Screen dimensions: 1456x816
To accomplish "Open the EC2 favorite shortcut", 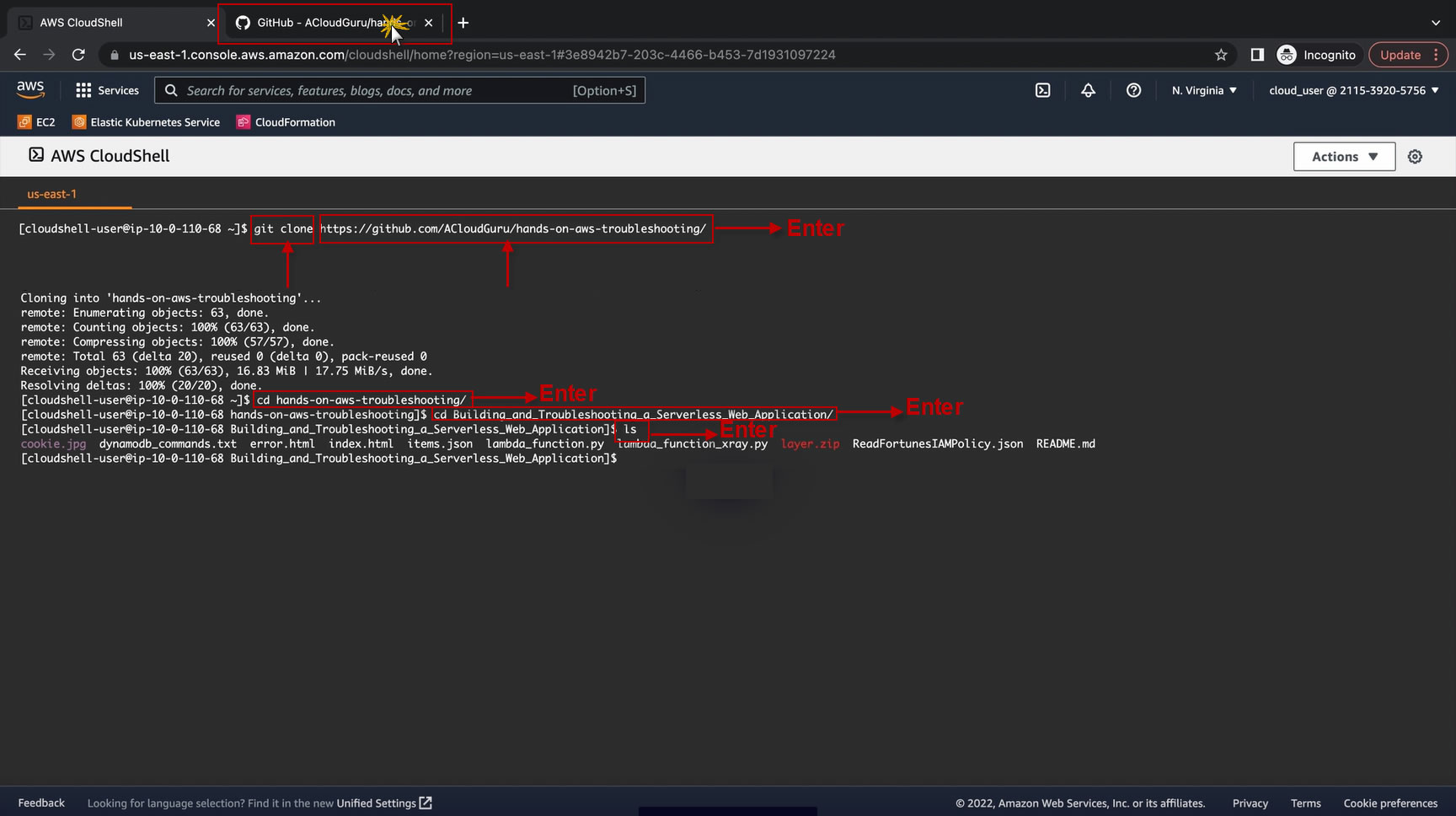I will (x=36, y=122).
